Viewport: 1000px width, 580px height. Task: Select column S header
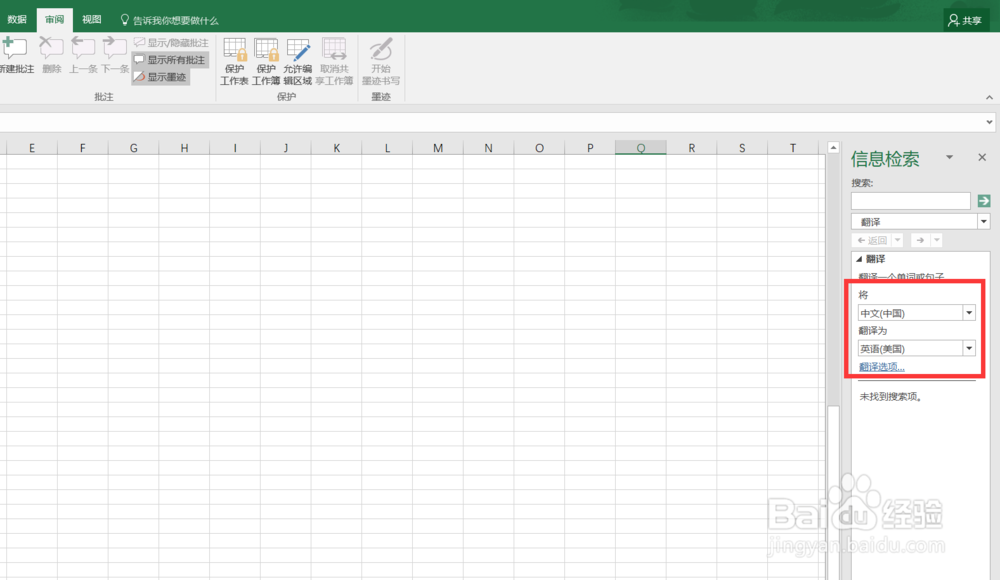pos(742,148)
